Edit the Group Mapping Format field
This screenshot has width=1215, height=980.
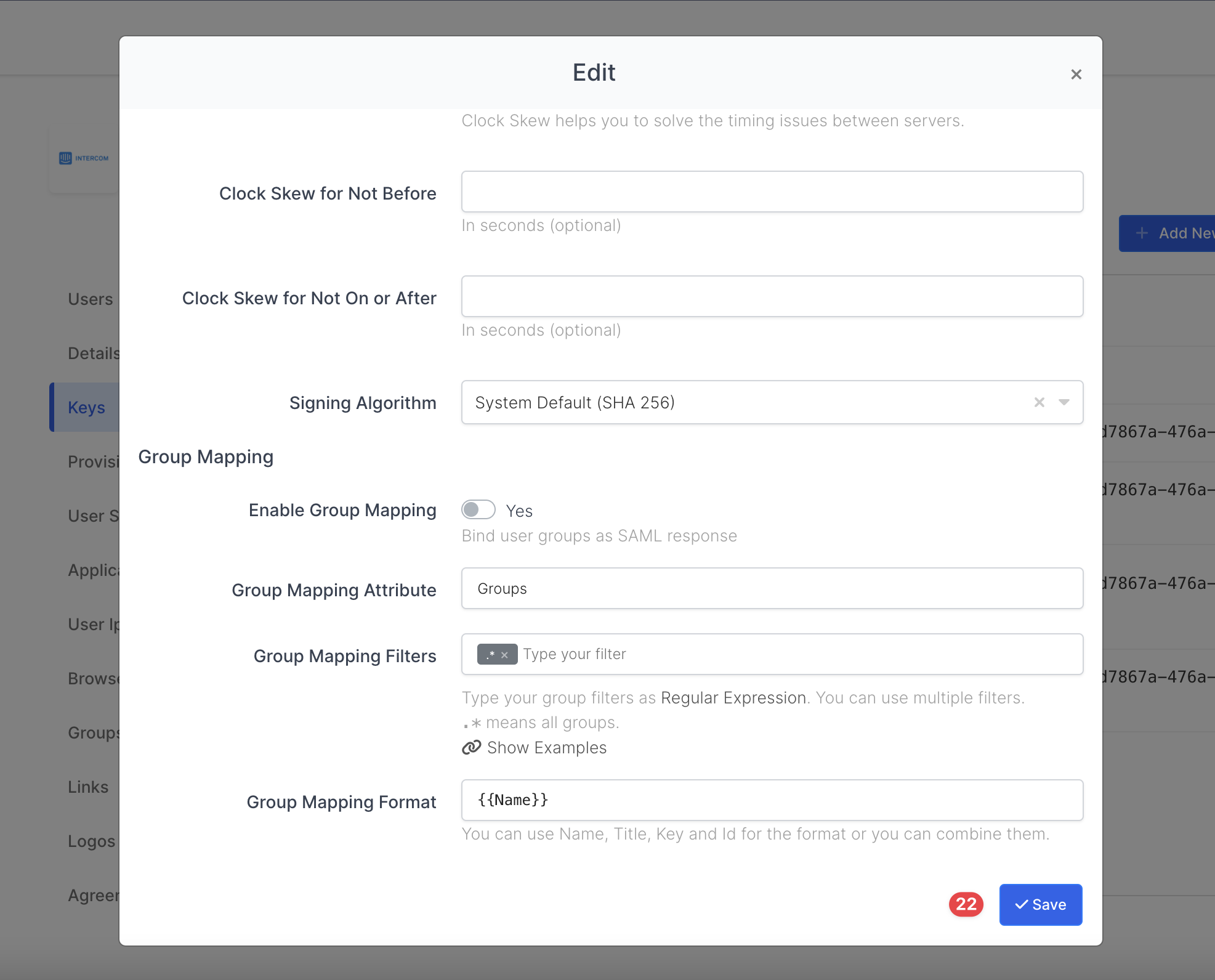click(772, 800)
